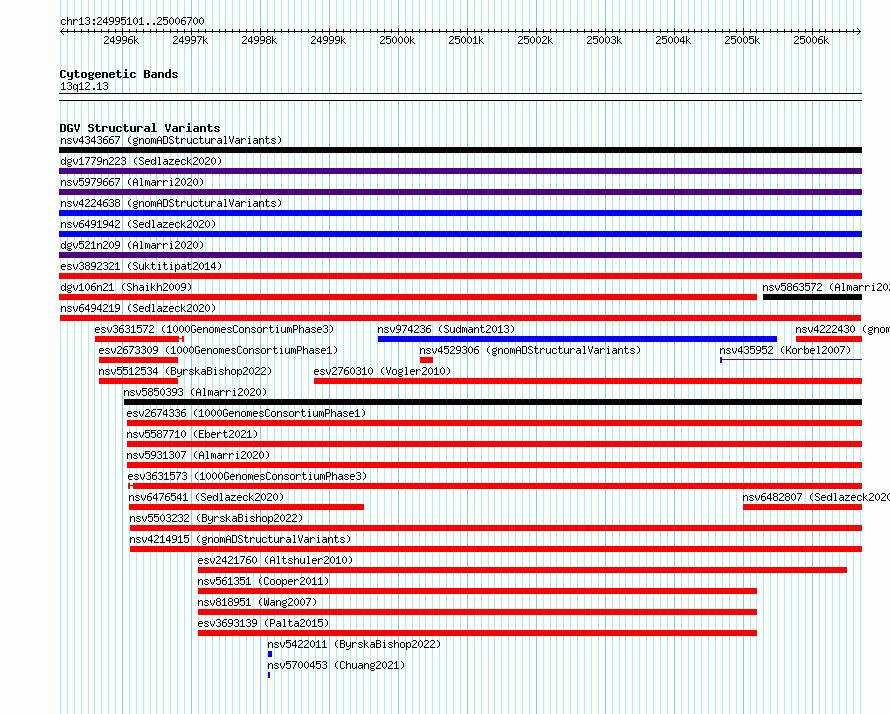Viewport: 890px width, 714px height.
Task: Open the dgv521n209 Almarri2020 label
Action: (132, 245)
